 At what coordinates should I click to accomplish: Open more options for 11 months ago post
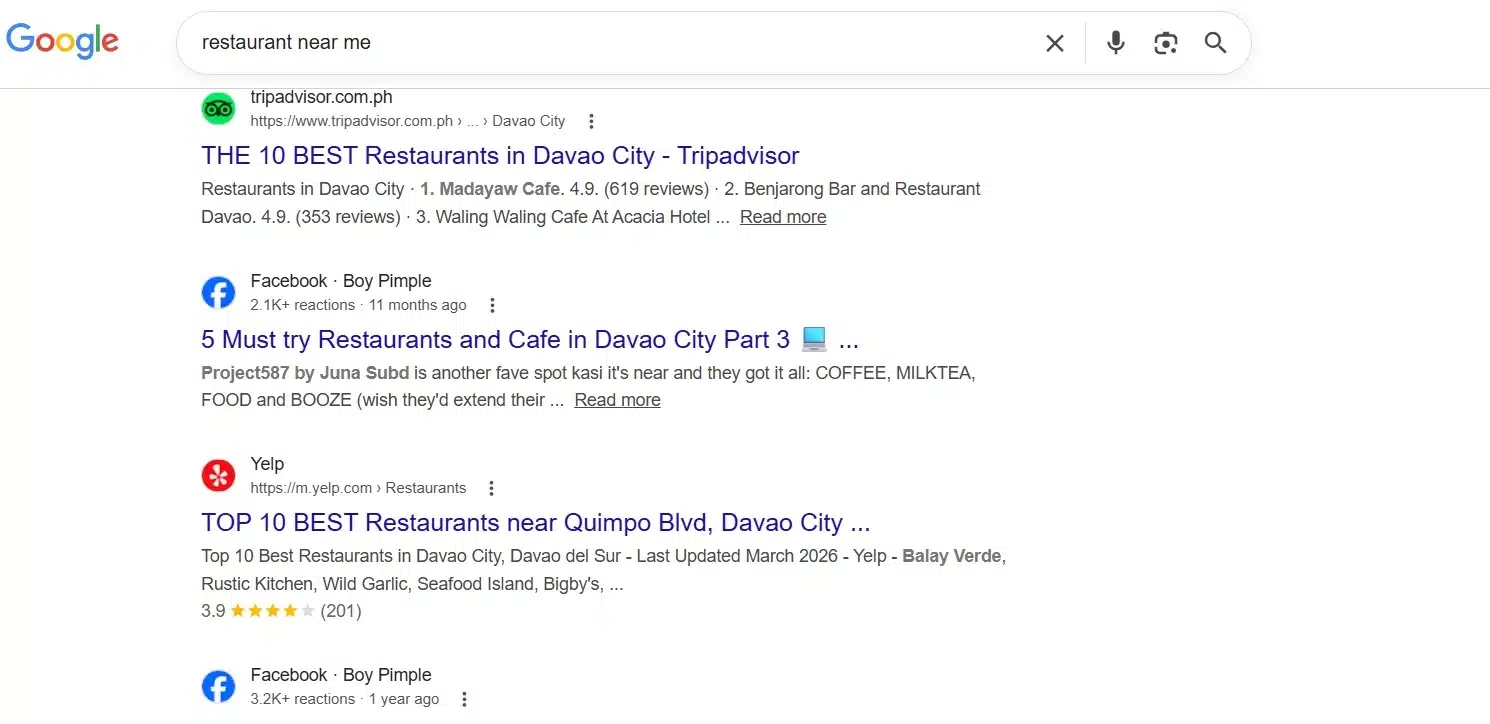(491, 305)
